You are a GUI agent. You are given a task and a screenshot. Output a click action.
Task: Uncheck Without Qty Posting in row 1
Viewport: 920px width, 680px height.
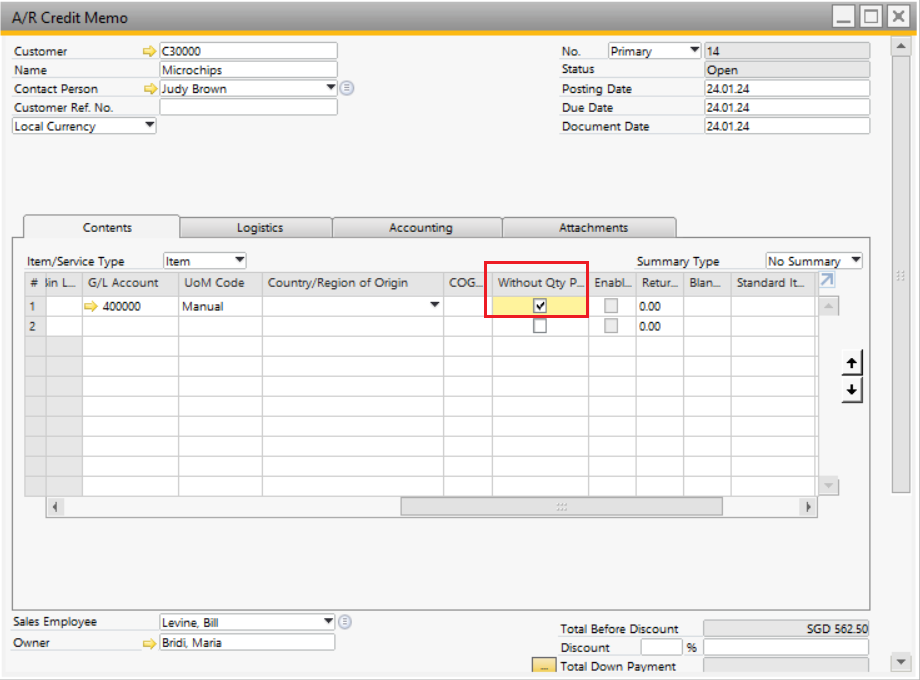click(540, 306)
